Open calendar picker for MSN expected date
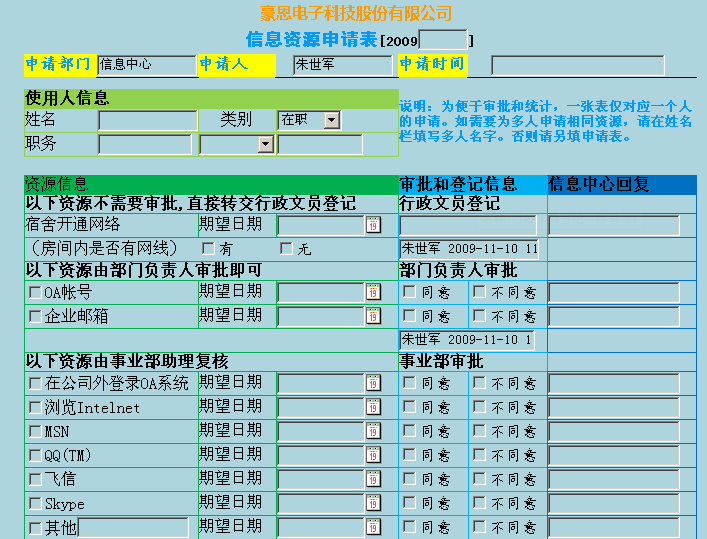The image size is (707, 539). click(x=373, y=431)
